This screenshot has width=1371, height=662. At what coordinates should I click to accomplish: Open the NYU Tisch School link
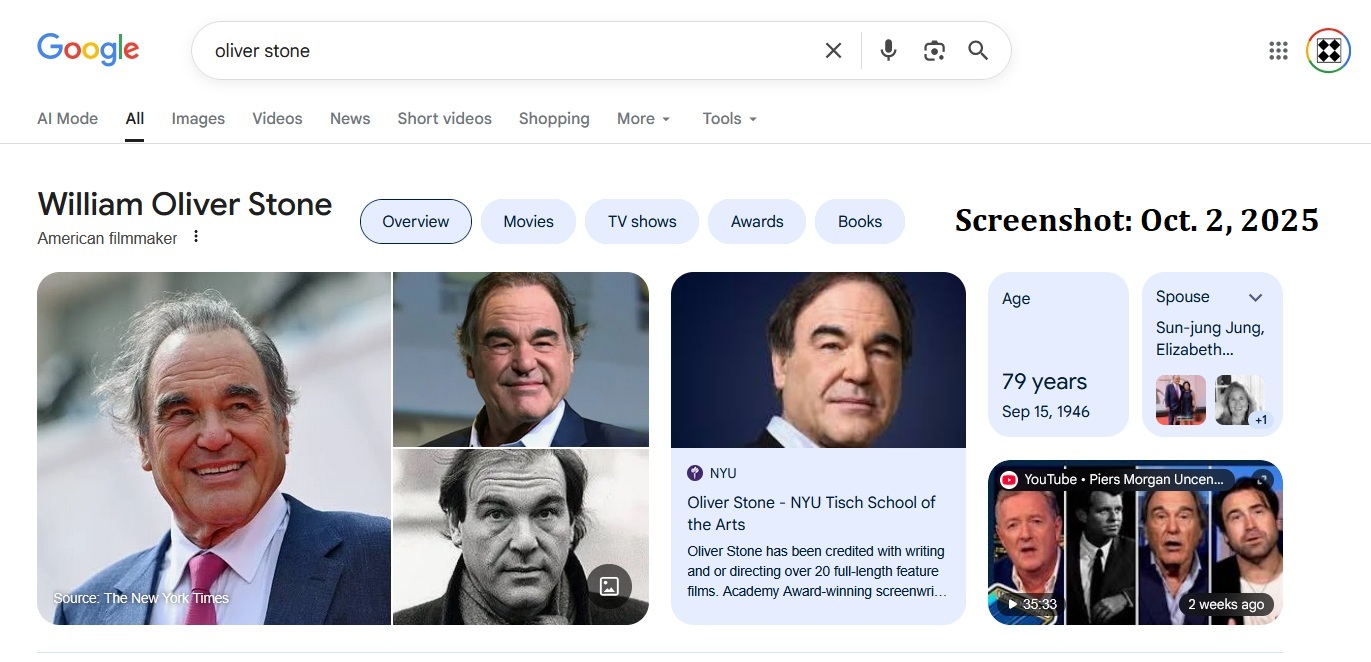click(811, 513)
